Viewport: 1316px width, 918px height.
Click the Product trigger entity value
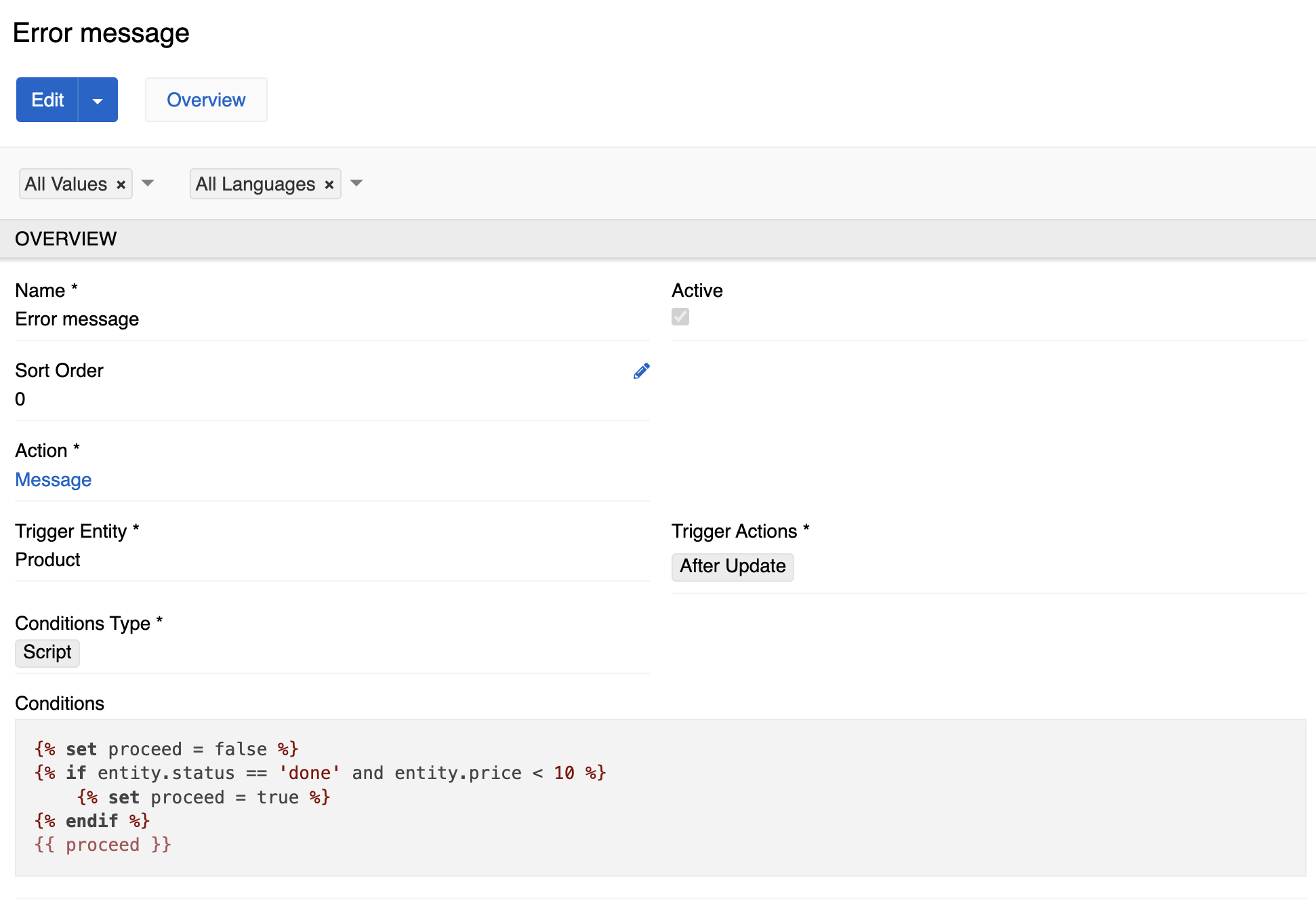coord(47,560)
